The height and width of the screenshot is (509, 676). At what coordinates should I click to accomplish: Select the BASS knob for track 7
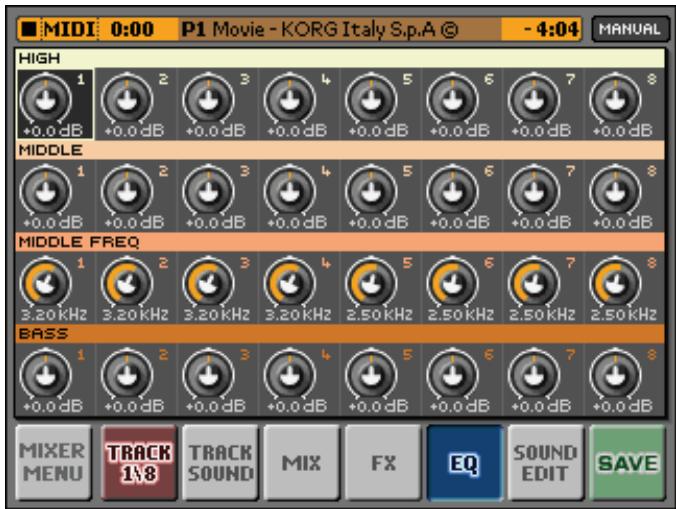(534, 375)
